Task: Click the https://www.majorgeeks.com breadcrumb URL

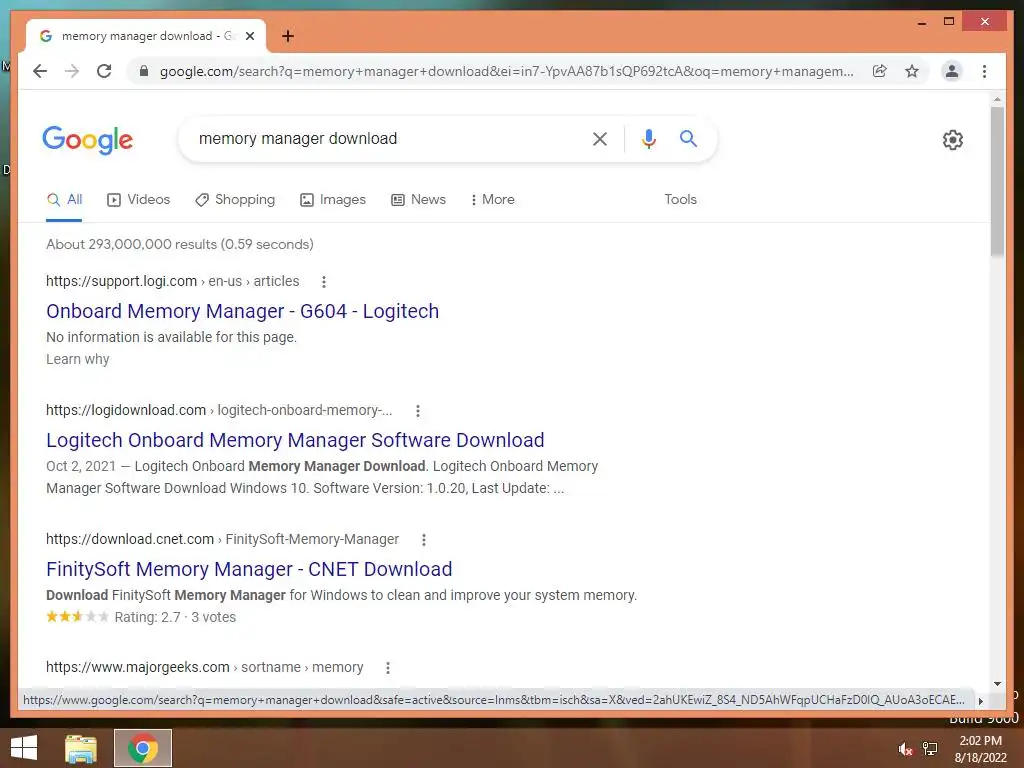Action: (138, 667)
